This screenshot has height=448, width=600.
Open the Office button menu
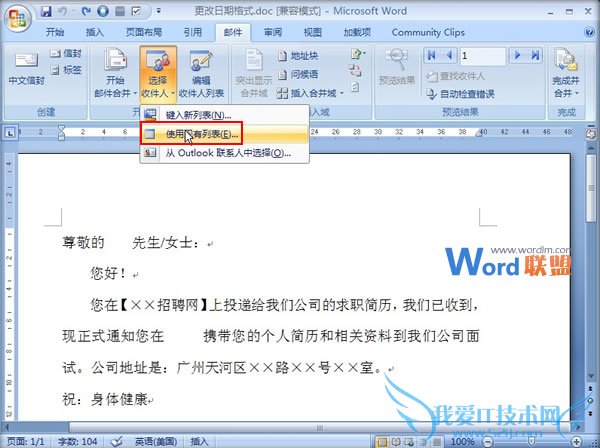(18, 17)
